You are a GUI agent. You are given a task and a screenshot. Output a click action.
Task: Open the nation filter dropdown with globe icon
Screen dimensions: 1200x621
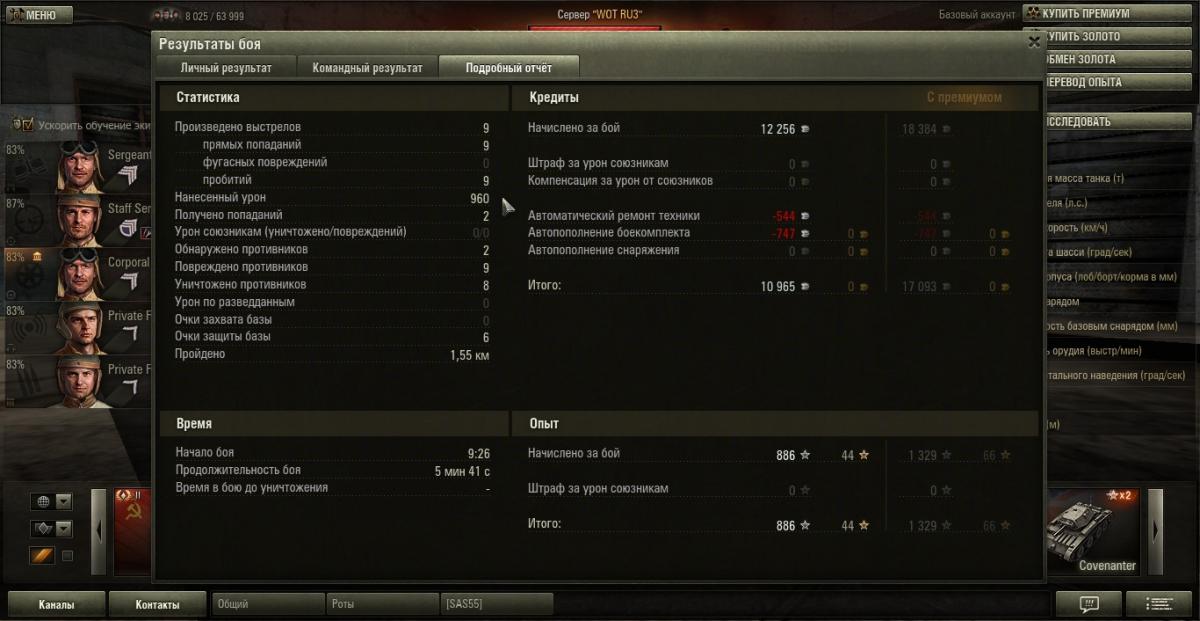click(x=52, y=501)
